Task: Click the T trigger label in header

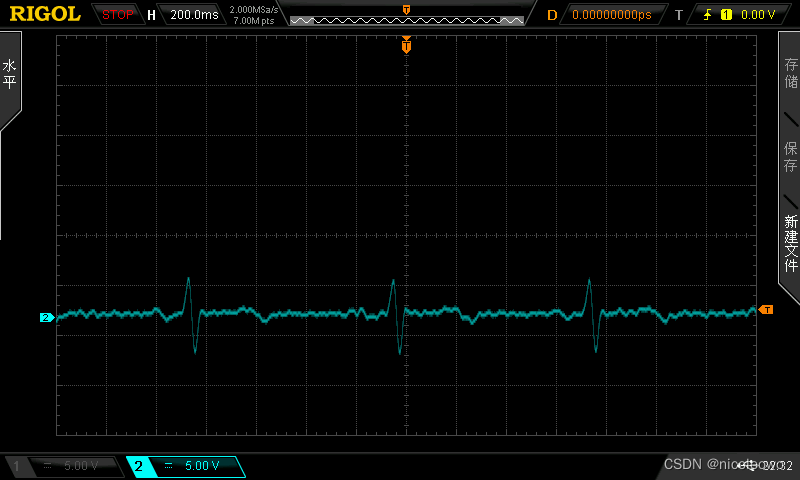Action: tap(679, 15)
